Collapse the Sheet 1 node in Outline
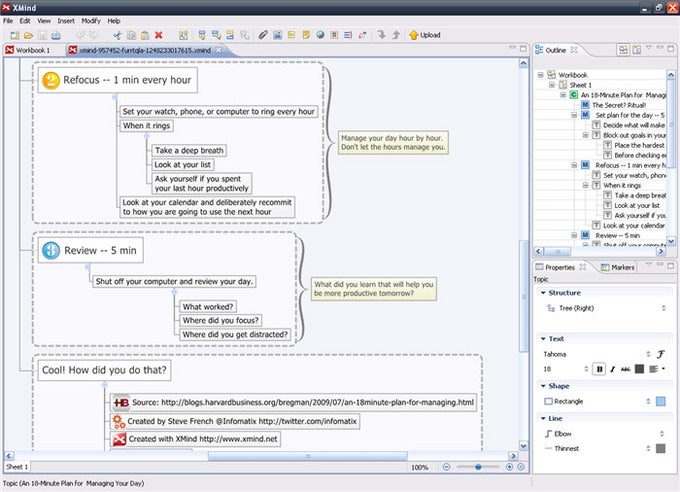This screenshot has width=680, height=492. pos(552,85)
